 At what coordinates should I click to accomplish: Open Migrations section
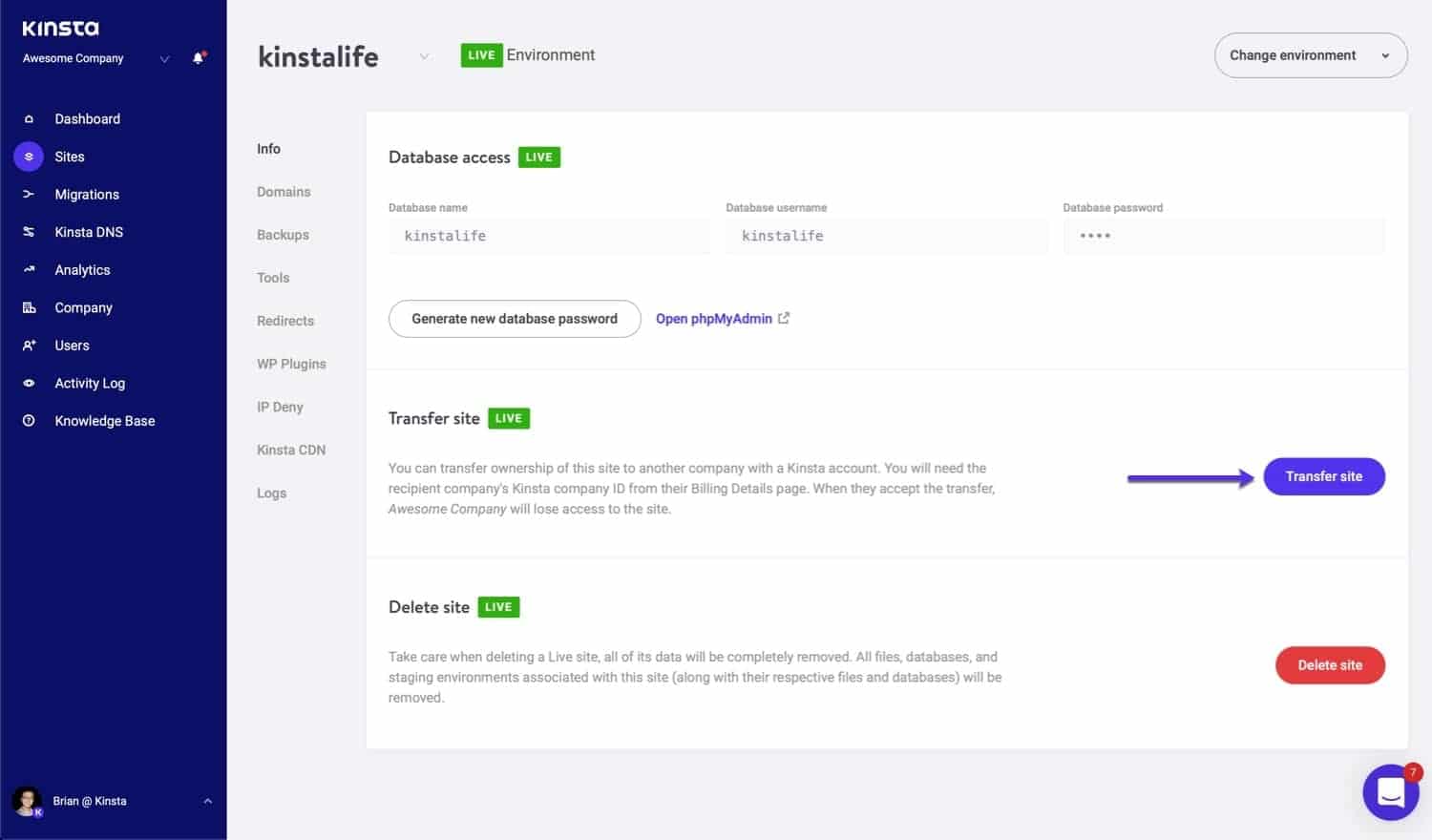87,195
